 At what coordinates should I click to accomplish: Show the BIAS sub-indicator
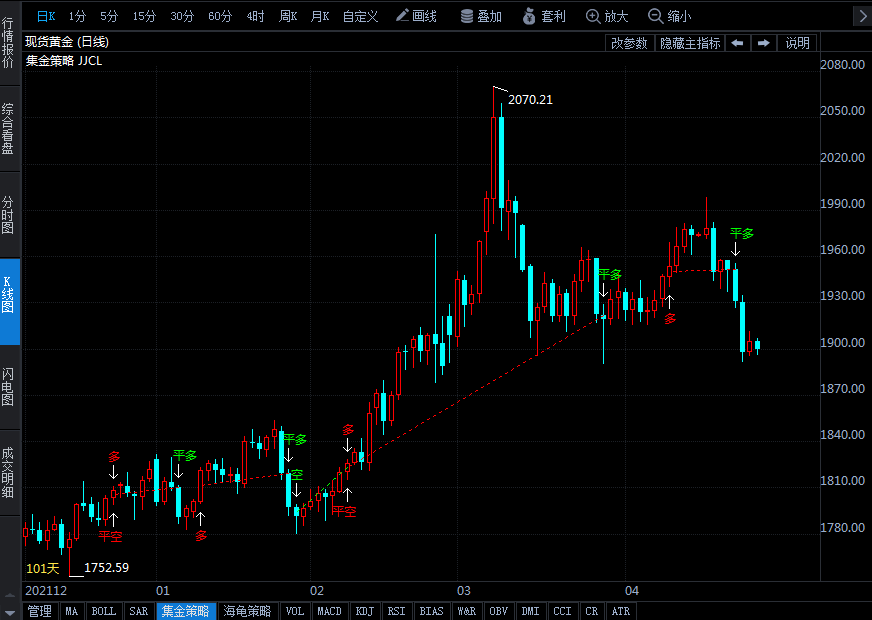pos(431,611)
